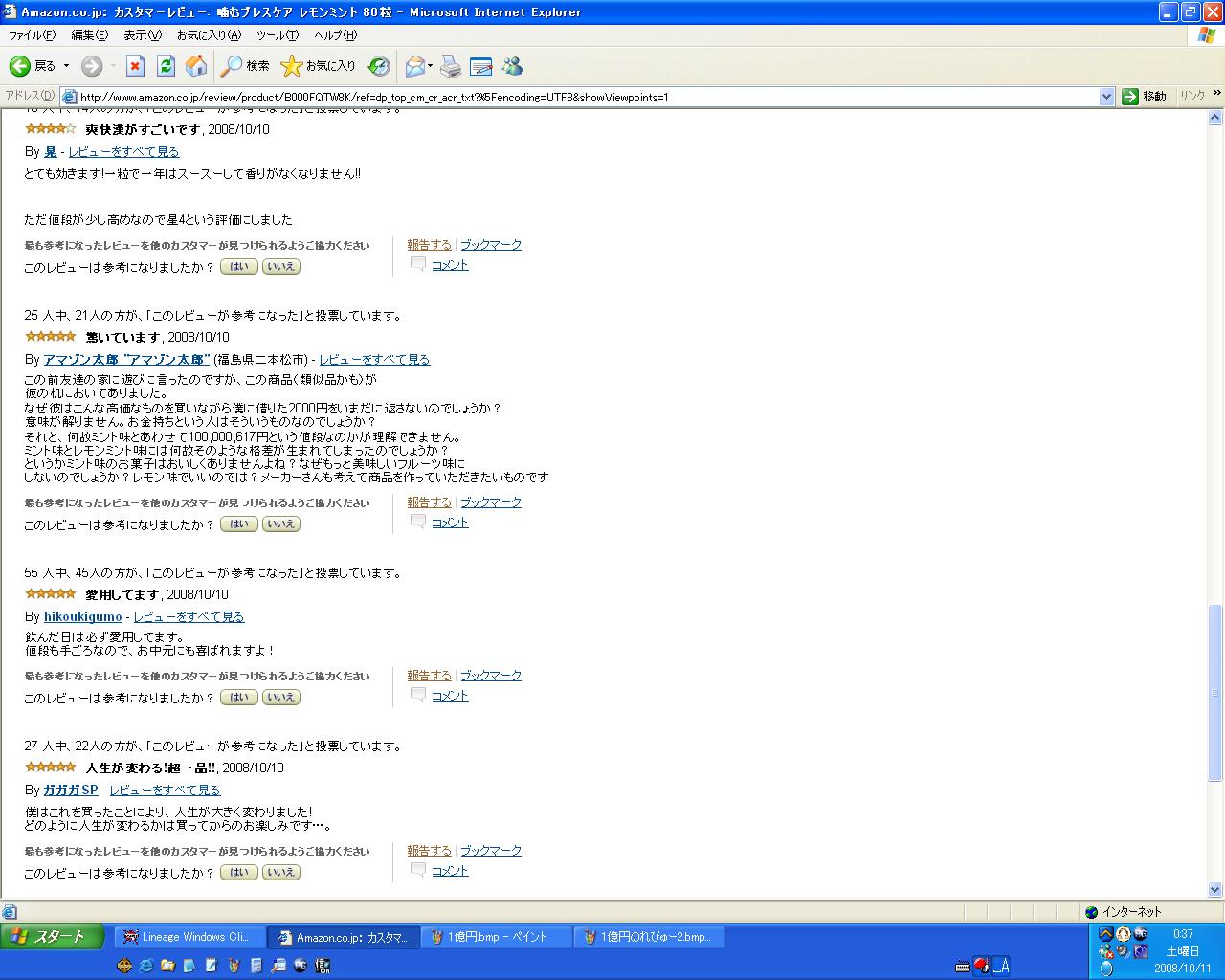This screenshot has height=980, width=1225.
Task: Click the page scrollbar up arrow
Action: 1215,118
